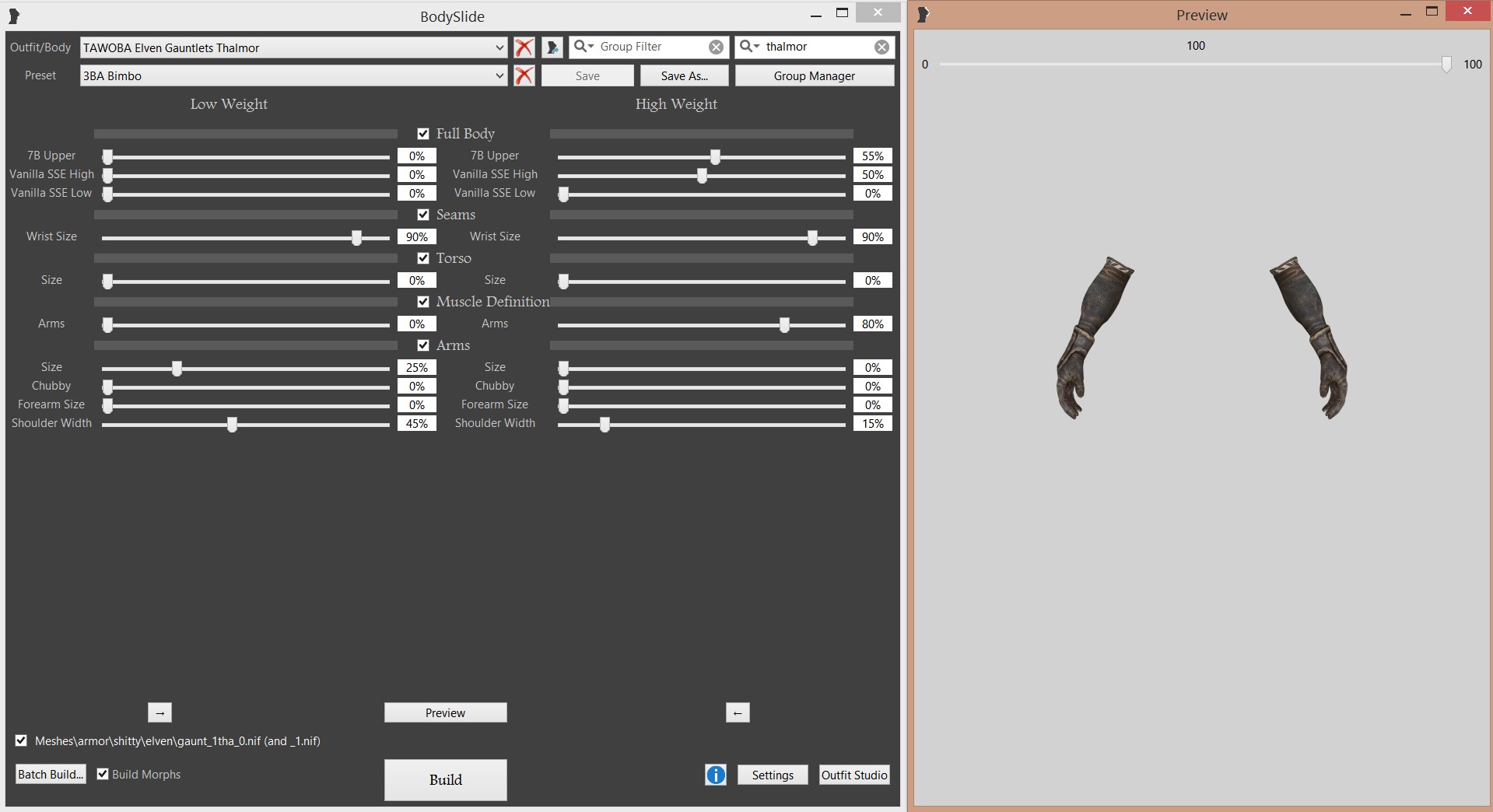Open the Outfit/Body dropdown
The width and height of the screenshot is (1493, 812).
pyautogui.click(x=293, y=47)
